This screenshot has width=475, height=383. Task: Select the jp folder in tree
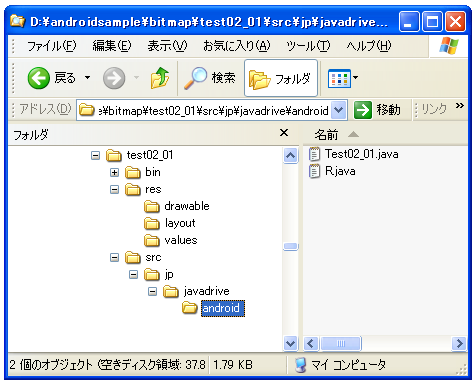pos(169,275)
